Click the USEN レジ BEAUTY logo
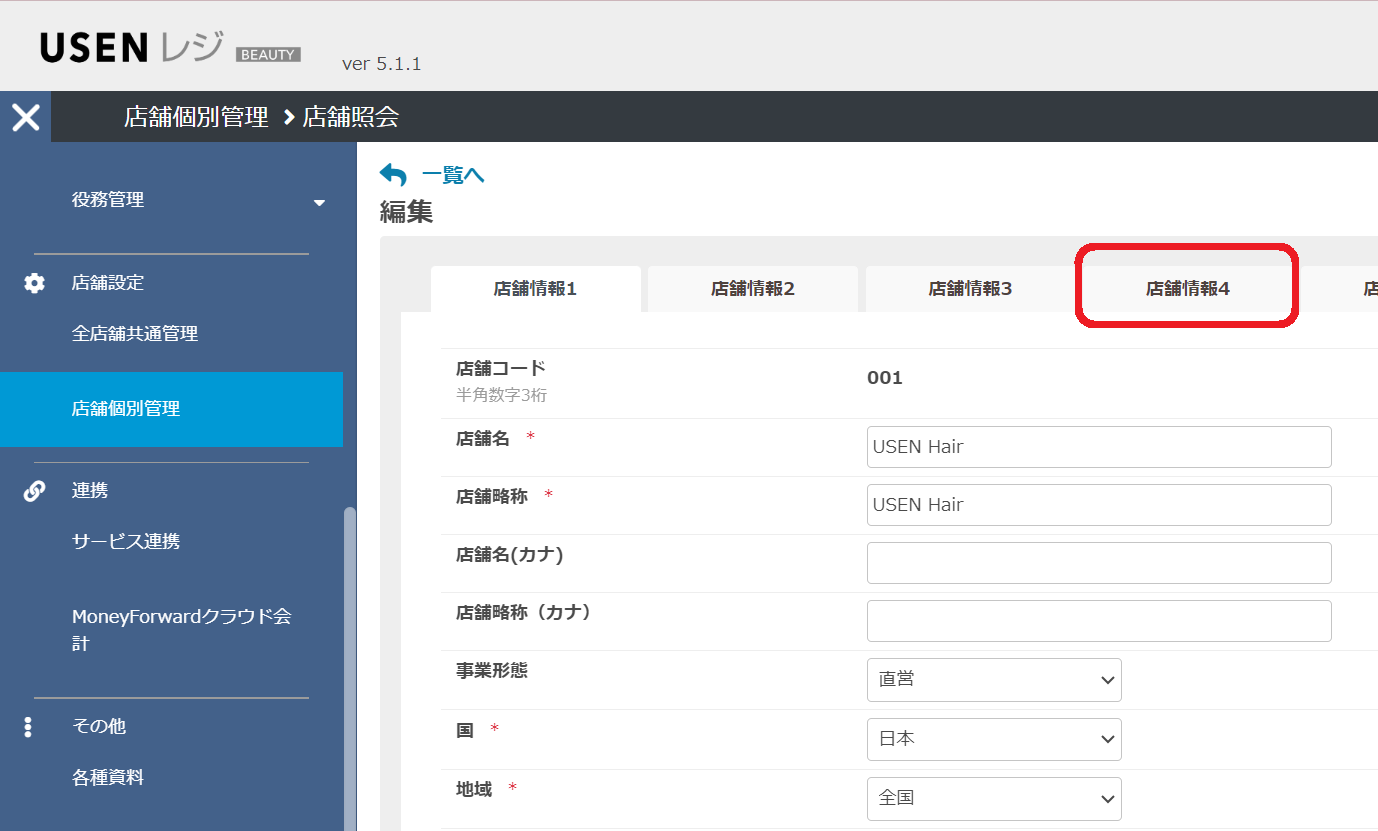This screenshot has width=1378, height=831. tap(170, 48)
